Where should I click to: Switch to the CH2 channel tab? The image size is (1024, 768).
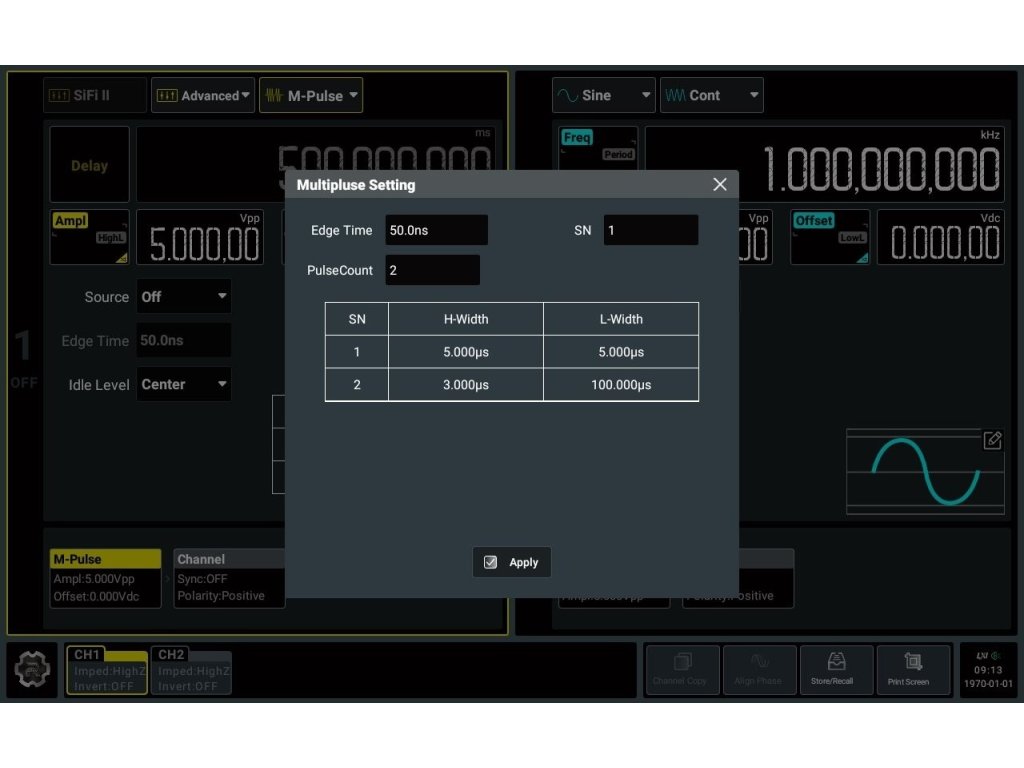(191, 670)
